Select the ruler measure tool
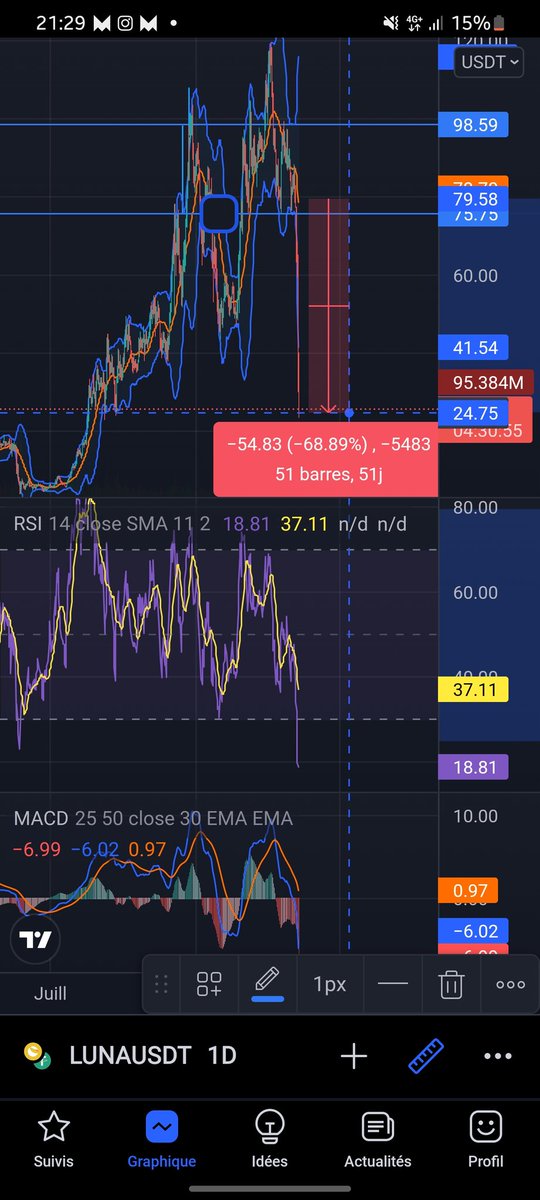 (x=427, y=1056)
